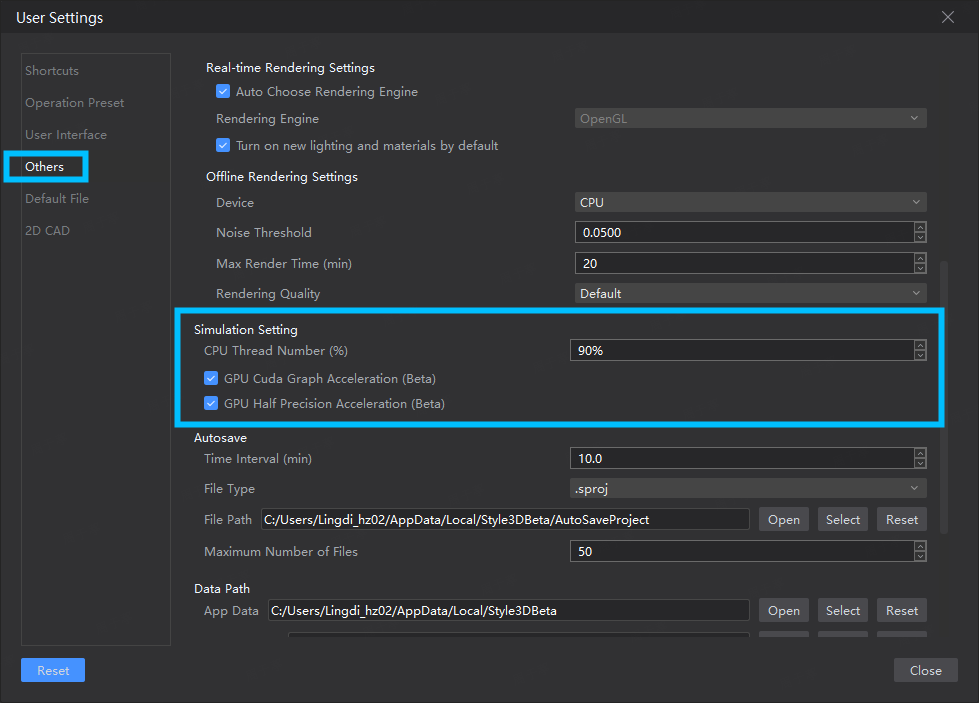Toggle Auto Choose Rendering Engine checkbox
The image size is (979, 703).
[x=223, y=92]
